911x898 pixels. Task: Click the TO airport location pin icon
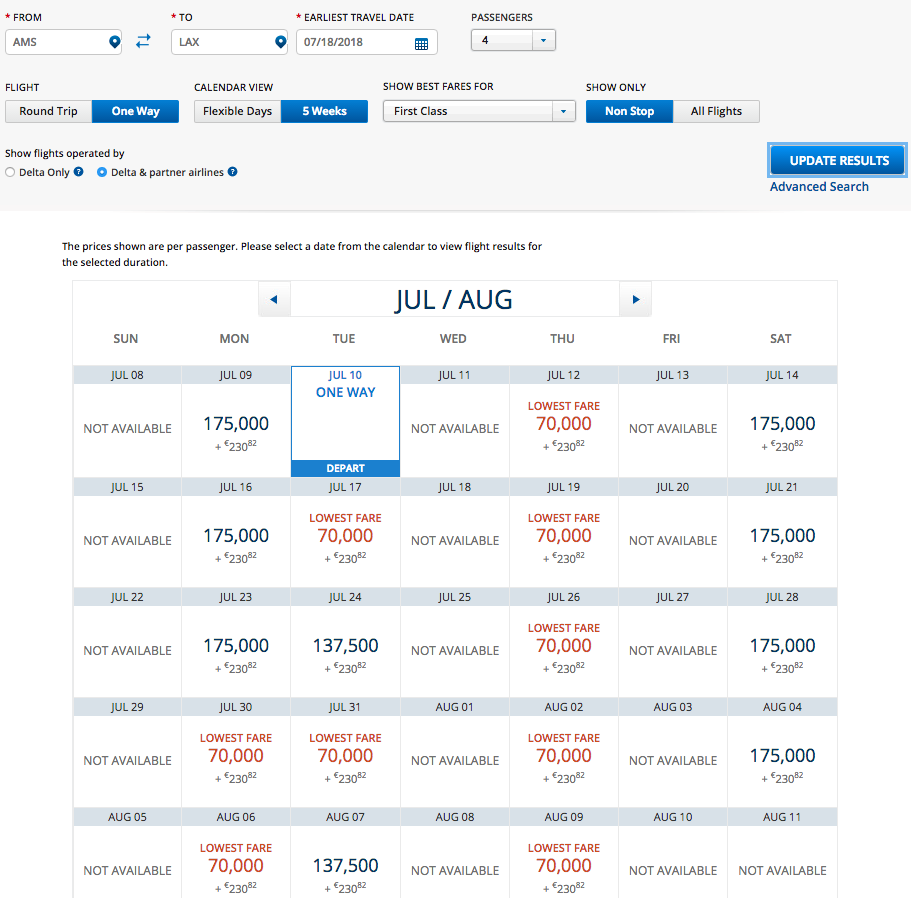[280, 42]
